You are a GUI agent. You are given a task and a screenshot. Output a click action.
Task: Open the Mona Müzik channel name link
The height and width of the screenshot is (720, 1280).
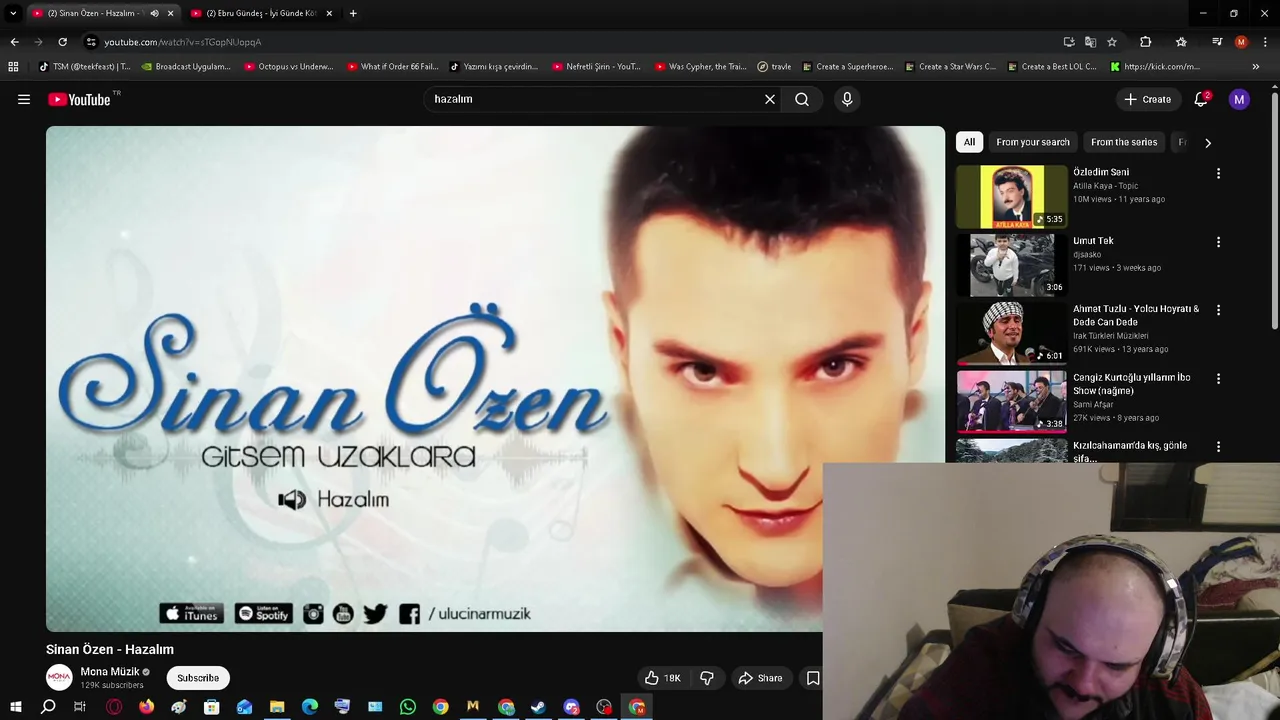point(110,672)
